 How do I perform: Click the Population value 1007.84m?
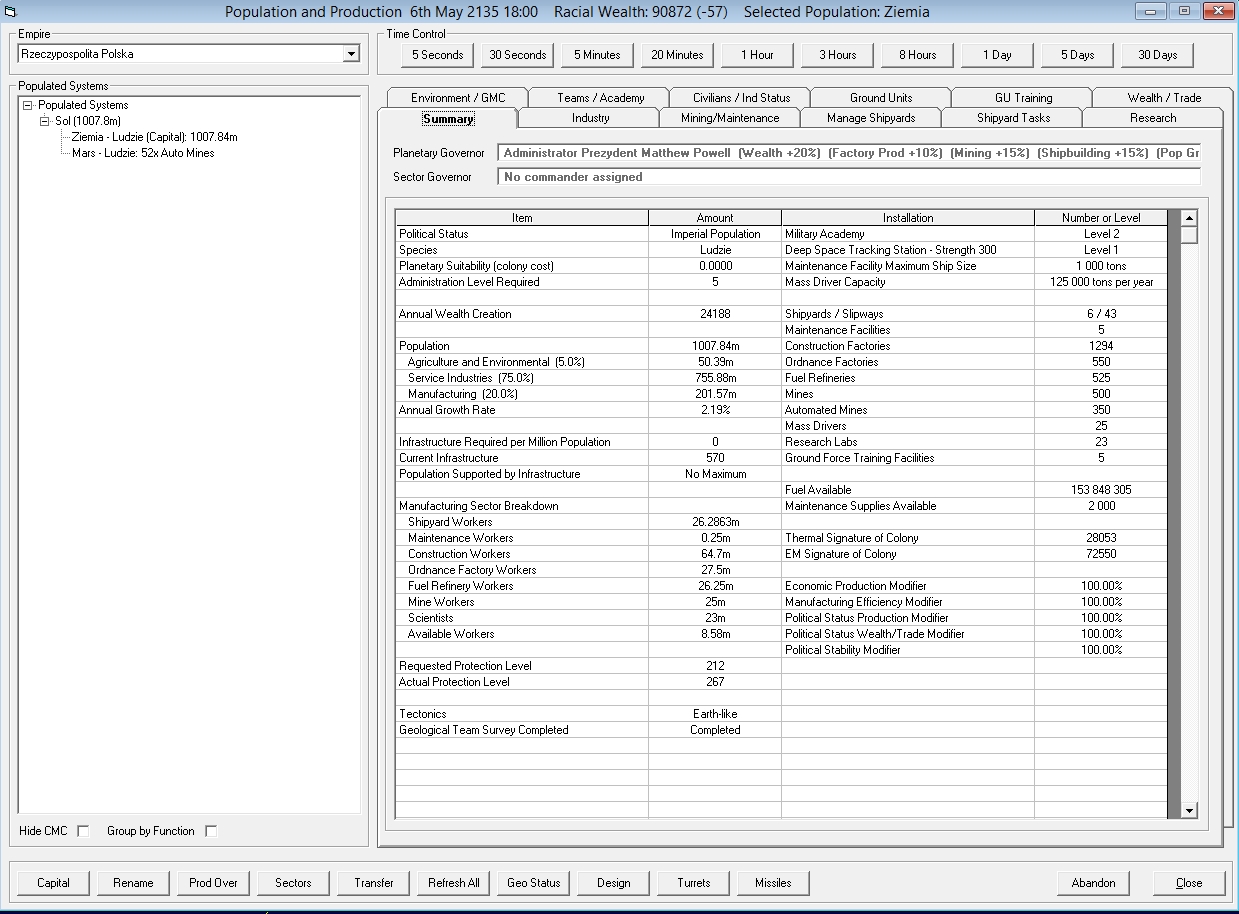pyautogui.click(x=715, y=346)
